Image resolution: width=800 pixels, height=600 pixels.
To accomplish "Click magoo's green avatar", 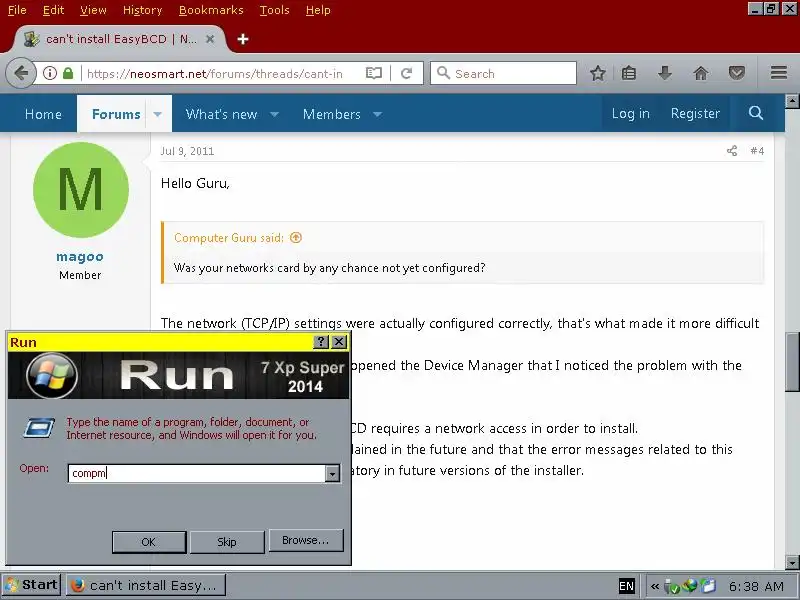I will pyautogui.click(x=81, y=189).
